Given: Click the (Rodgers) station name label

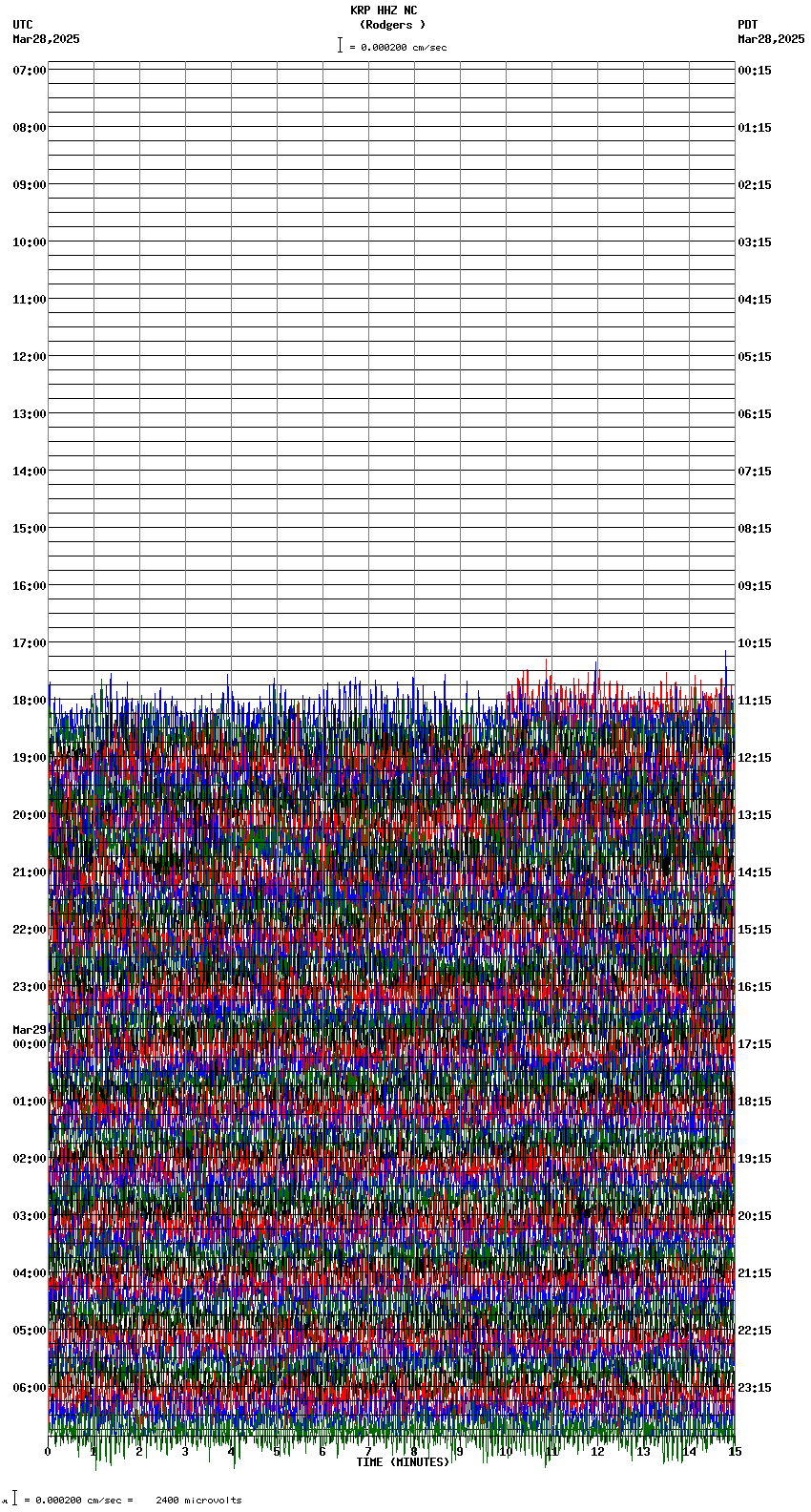Looking at the screenshot, I should [x=392, y=25].
